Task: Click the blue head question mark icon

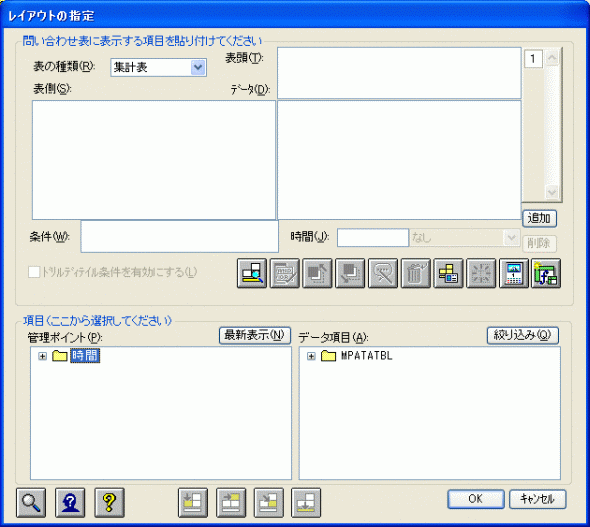Action: pyautogui.click(x=70, y=503)
